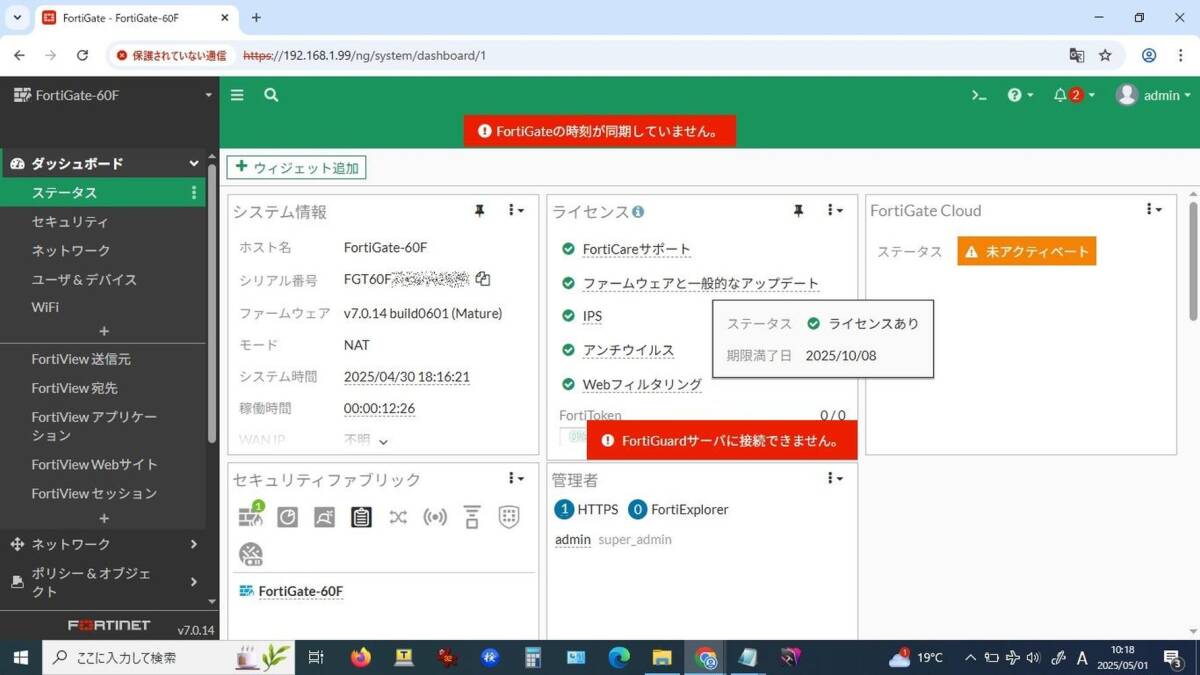Click the wireless access point fabric icon
1200x675 pixels.
[x=435, y=517]
